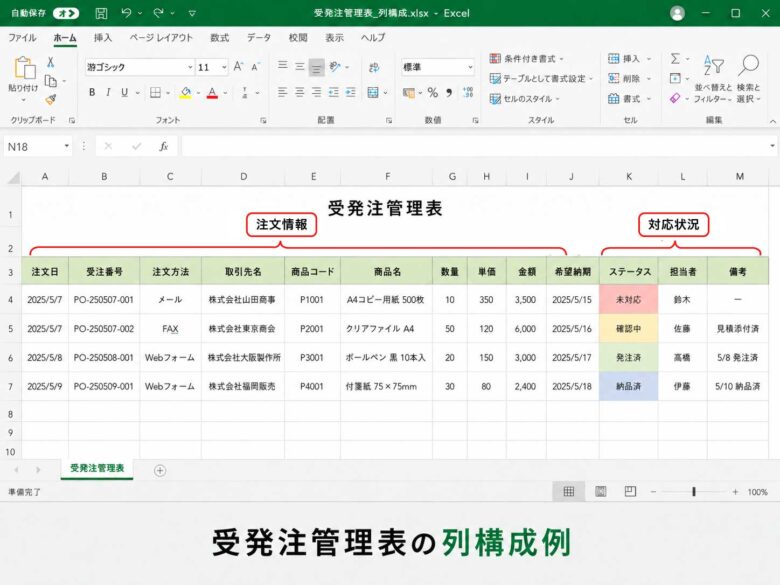Open the 数式 ribbon tab
Viewport: 780px width, 585px height.
(219, 38)
